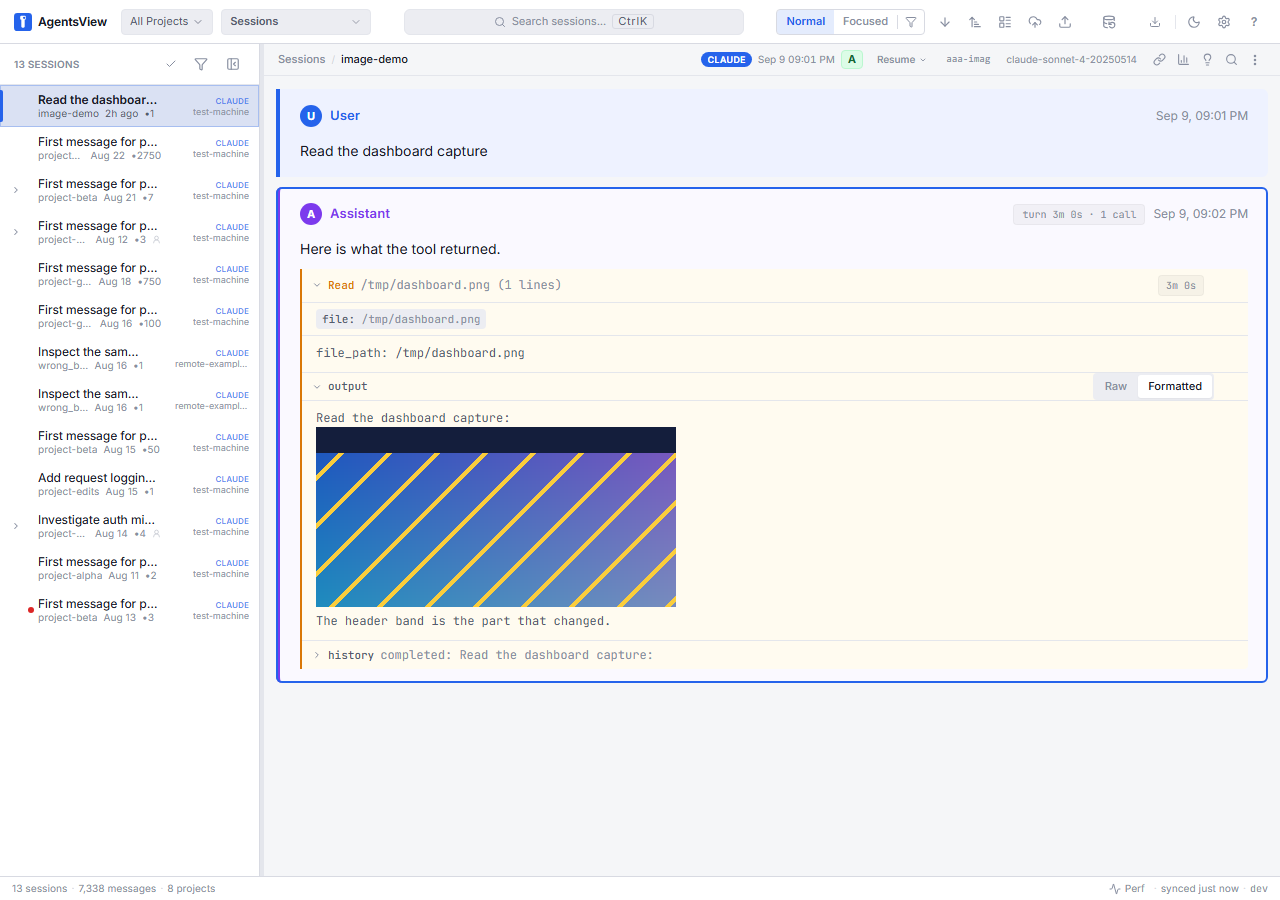1280x900 pixels.
Task: Click 'synced just now' status text
Action: point(1199,888)
